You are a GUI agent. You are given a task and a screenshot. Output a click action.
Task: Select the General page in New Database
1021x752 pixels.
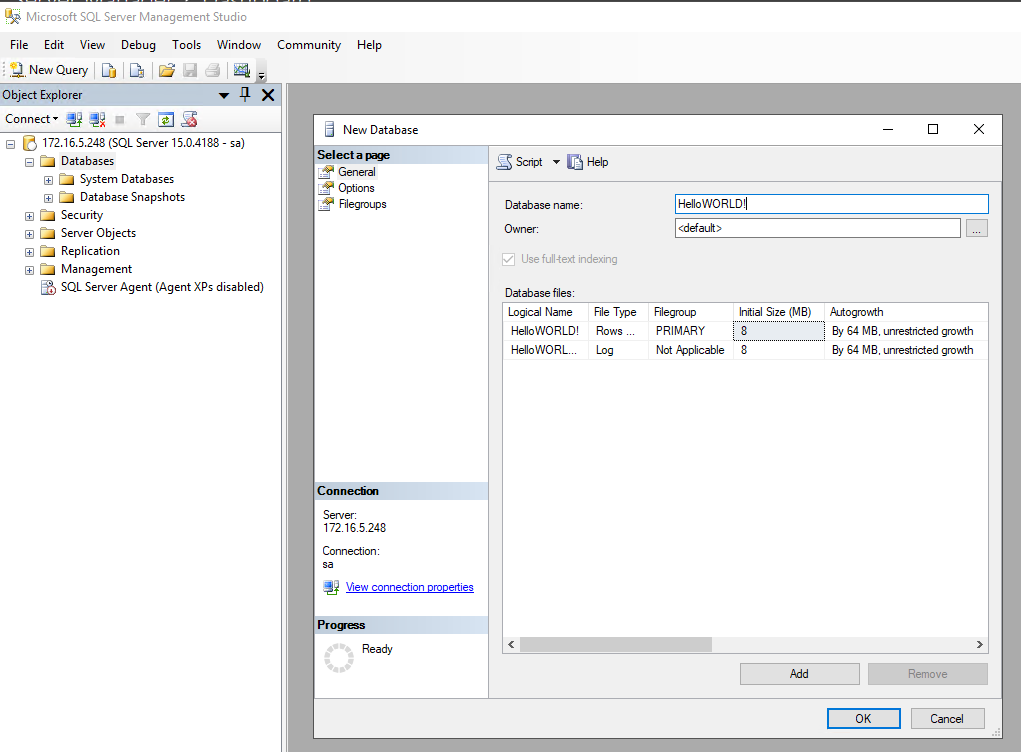(x=356, y=172)
